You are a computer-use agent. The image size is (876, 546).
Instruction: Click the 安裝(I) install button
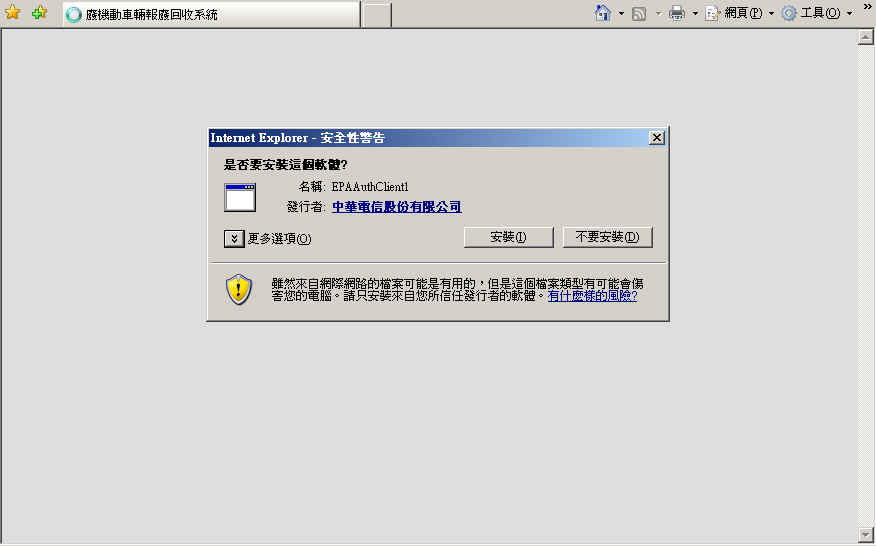click(x=508, y=237)
